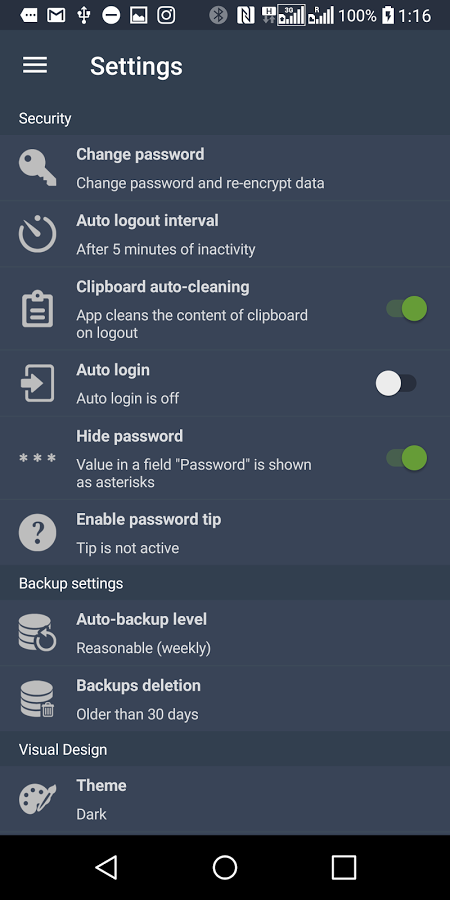450x900 pixels.
Task: Open Enable password tip option
Action: [x=225, y=533]
